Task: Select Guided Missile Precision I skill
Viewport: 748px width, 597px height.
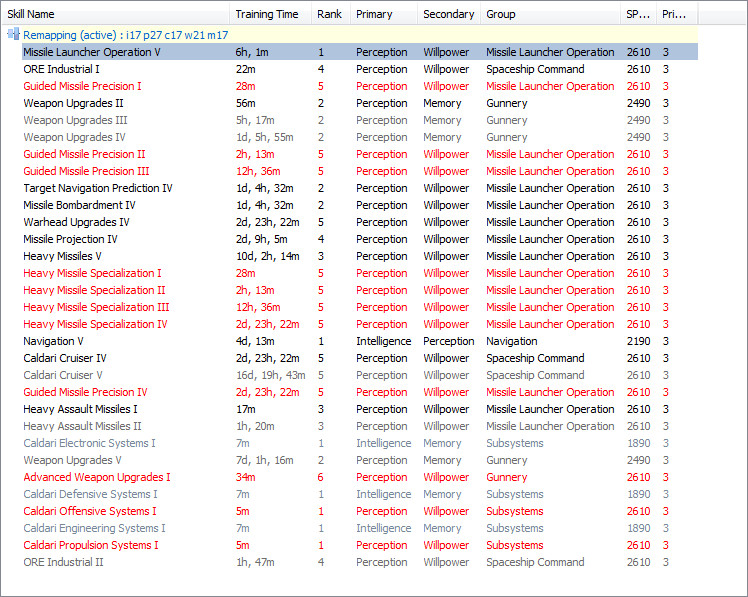Action: [x=82, y=86]
